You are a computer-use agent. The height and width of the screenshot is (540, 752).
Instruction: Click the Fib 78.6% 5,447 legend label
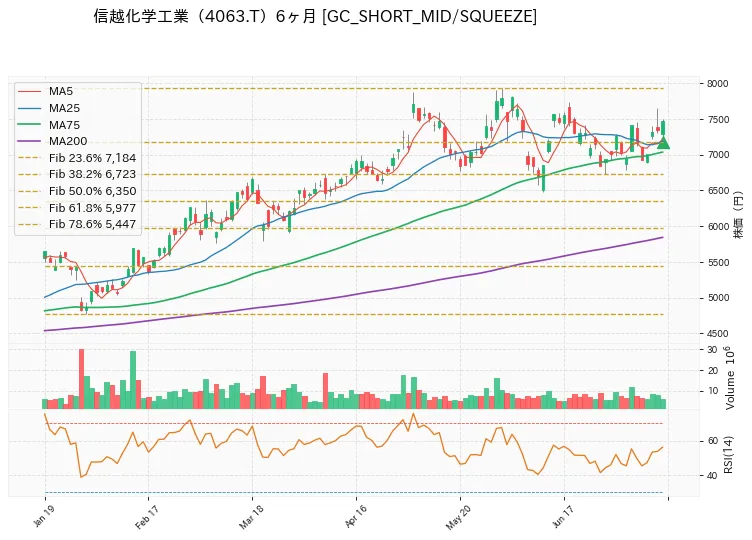click(x=92, y=224)
